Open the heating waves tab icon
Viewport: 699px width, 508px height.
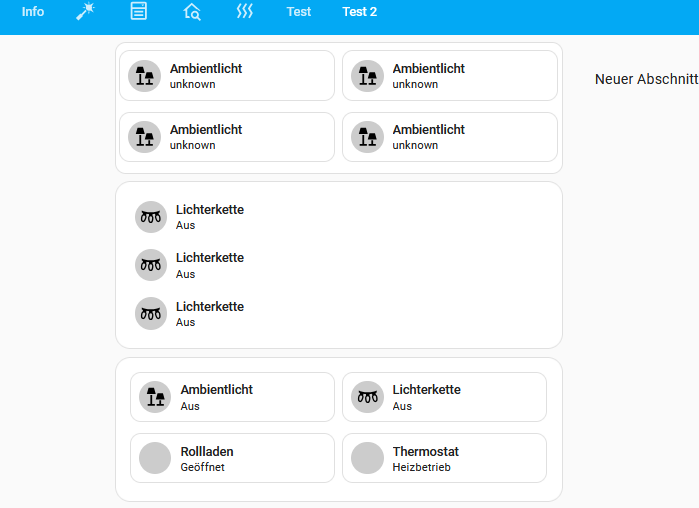click(x=245, y=11)
